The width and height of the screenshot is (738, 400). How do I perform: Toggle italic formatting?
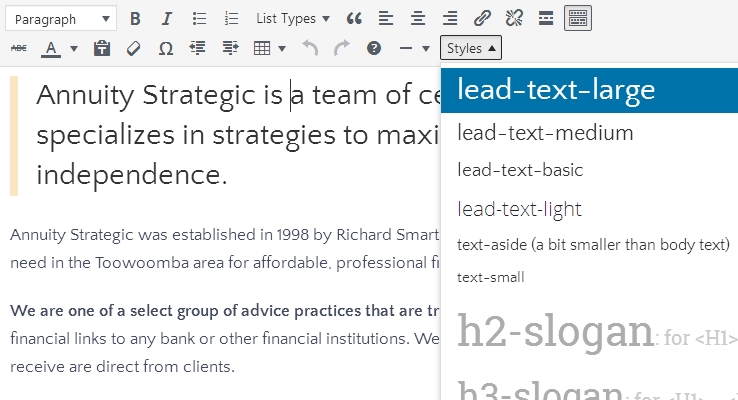pos(167,19)
